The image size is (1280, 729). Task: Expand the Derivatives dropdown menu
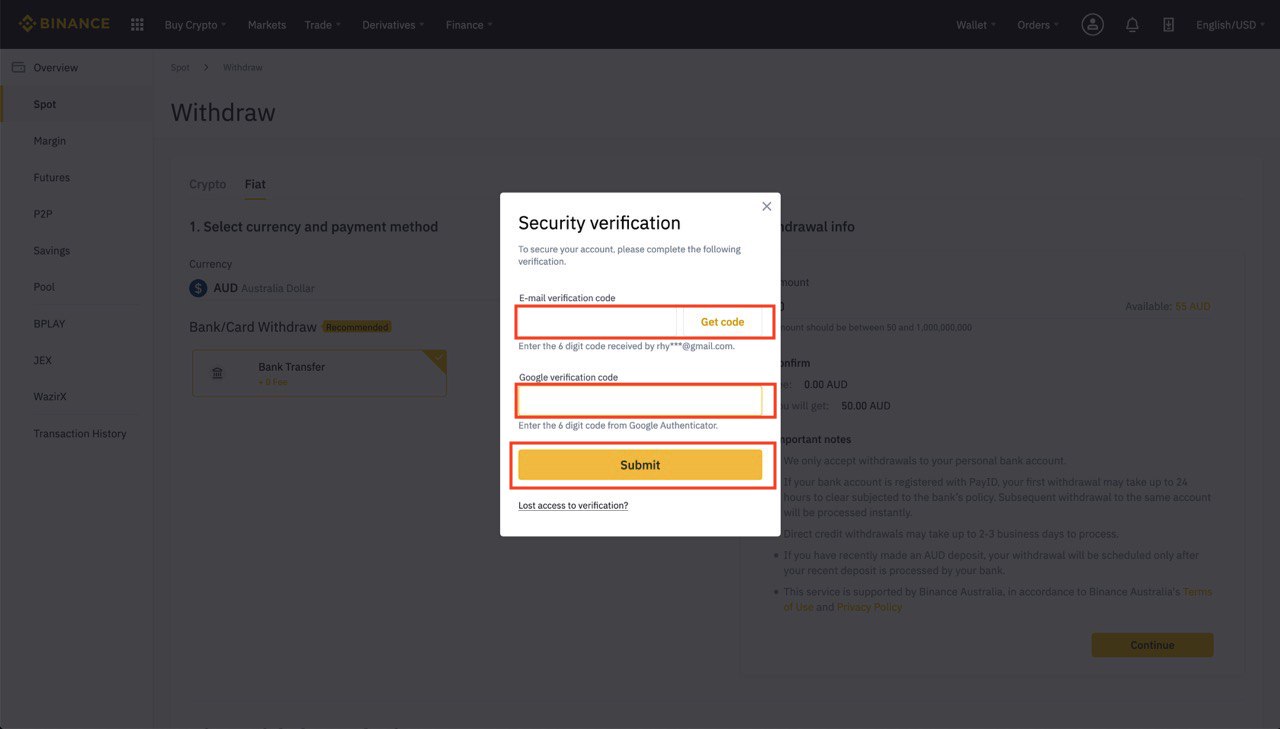392,25
